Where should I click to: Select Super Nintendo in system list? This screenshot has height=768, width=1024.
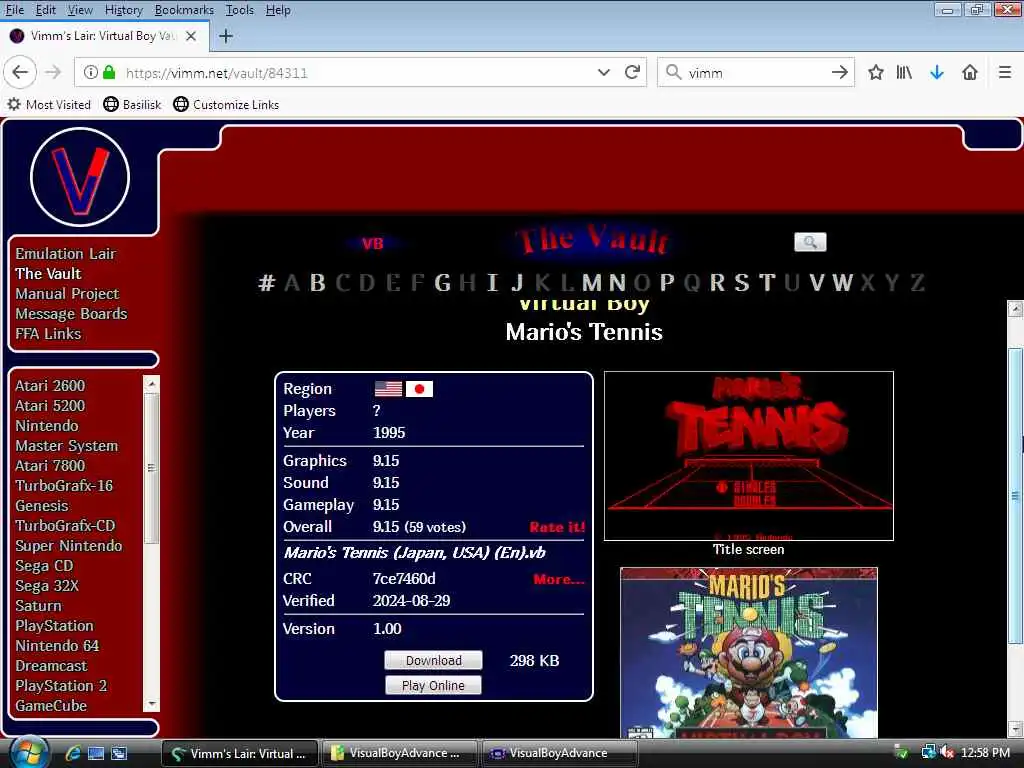click(x=69, y=545)
